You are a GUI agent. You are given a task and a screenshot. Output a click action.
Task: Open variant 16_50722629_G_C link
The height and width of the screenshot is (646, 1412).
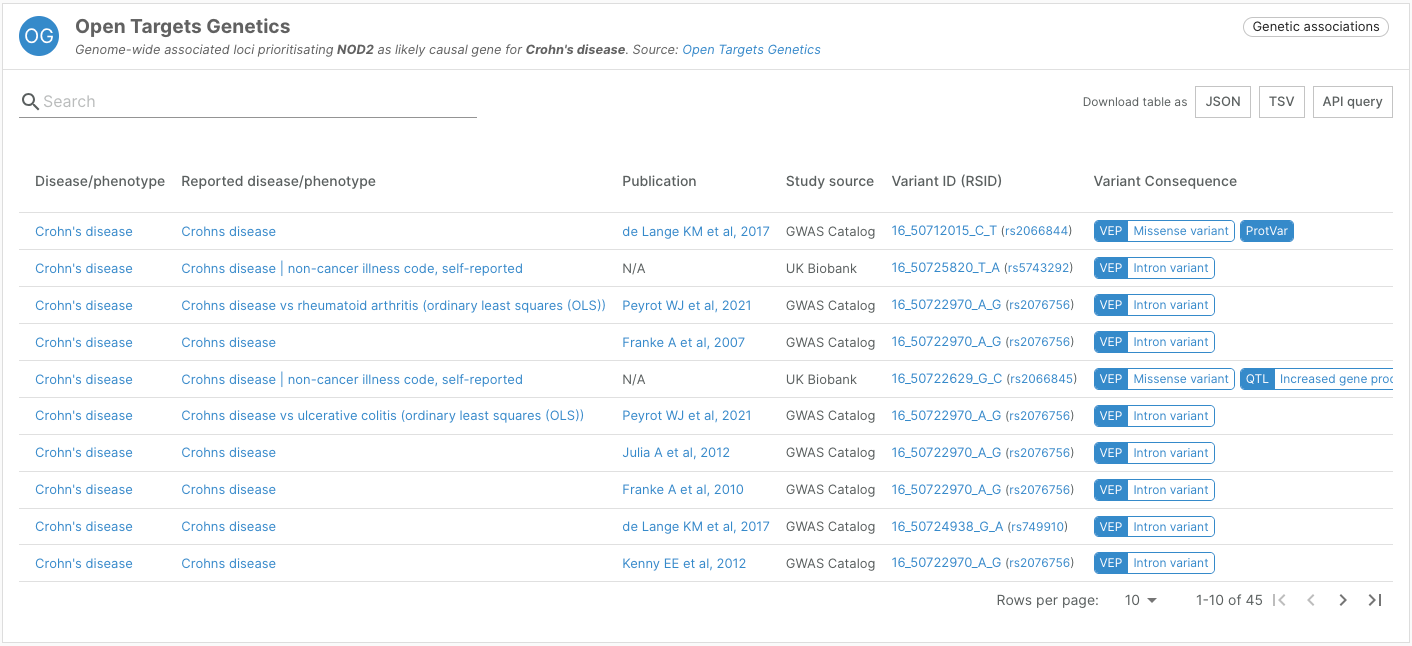click(947, 379)
